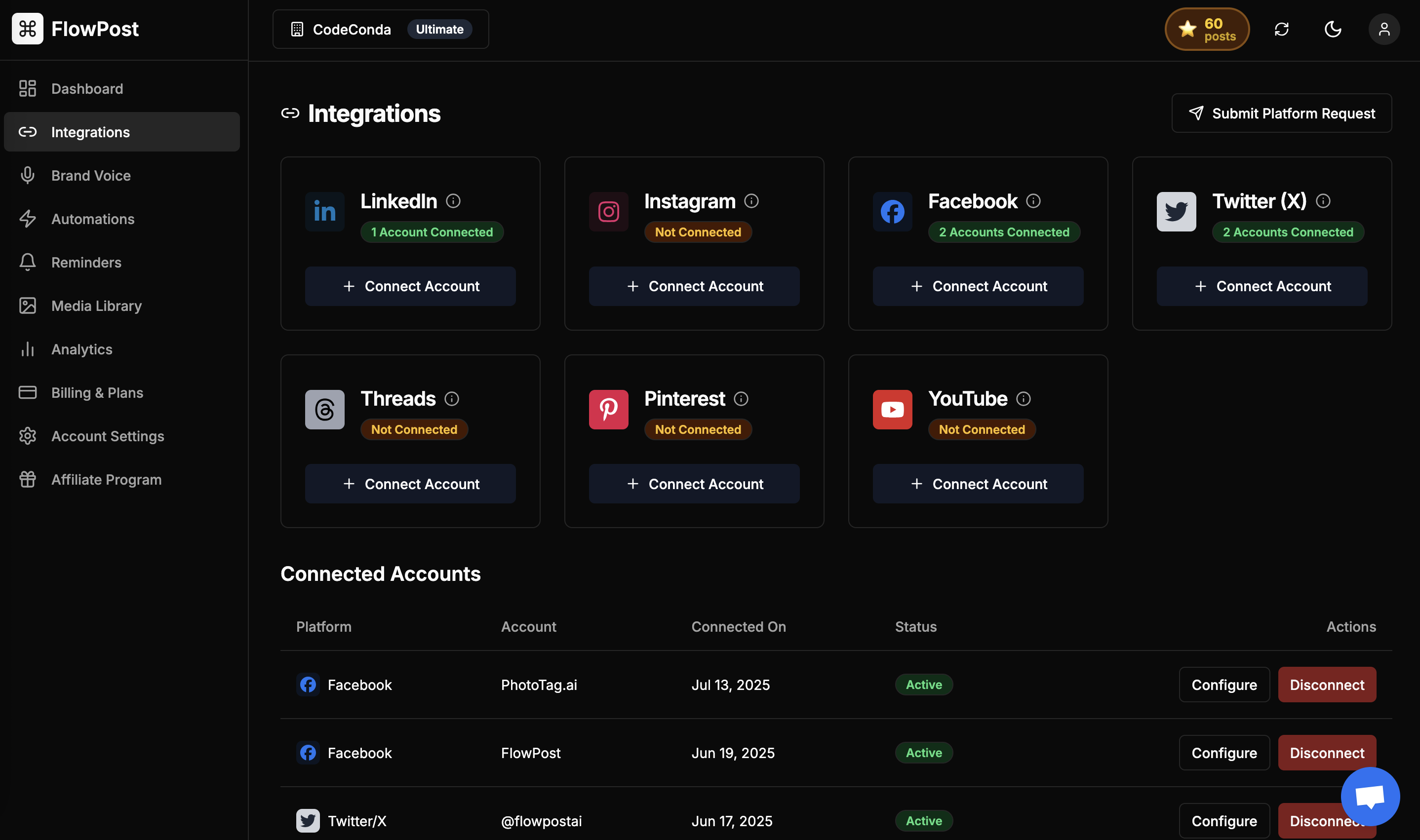
Task: Open the live chat bubble widget
Action: click(x=1370, y=797)
